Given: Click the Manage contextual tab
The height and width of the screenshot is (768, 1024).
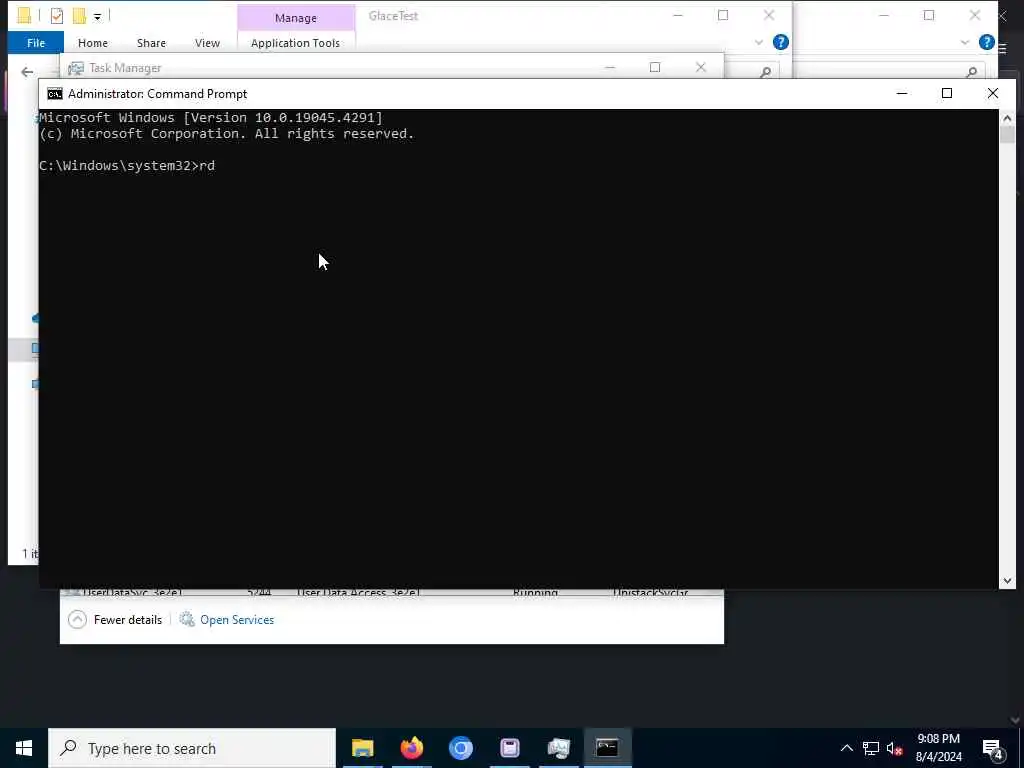Looking at the screenshot, I should click(x=296, y=18).
